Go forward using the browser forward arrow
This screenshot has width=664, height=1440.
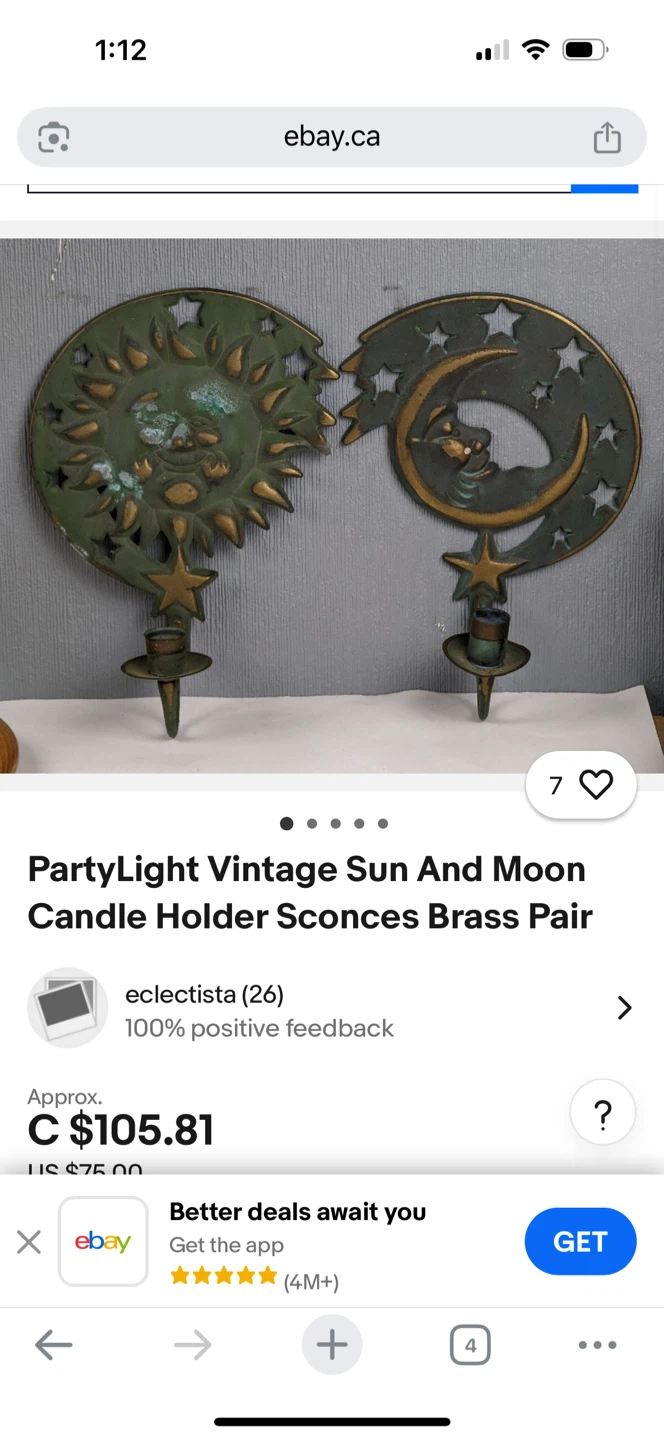click(192, 1345)
